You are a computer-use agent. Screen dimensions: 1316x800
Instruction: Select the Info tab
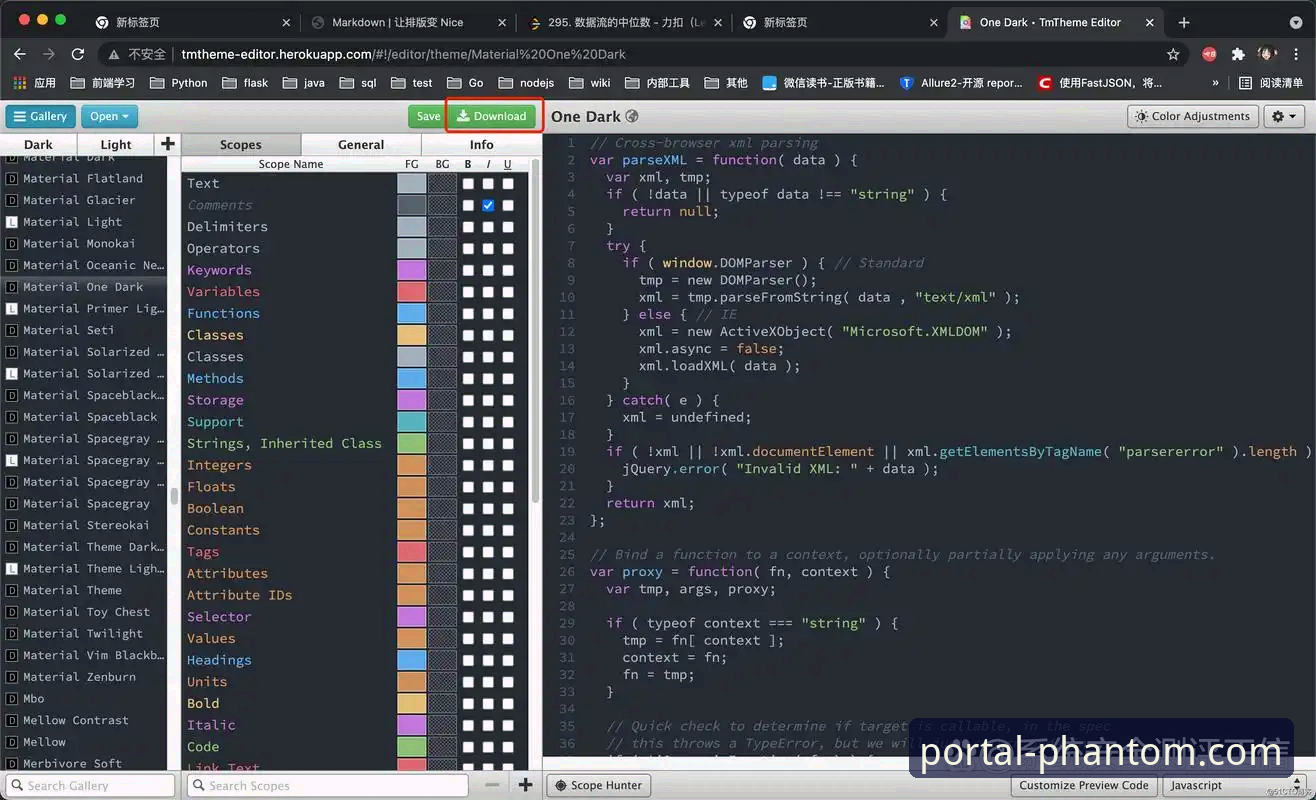[x=482, y=144]
